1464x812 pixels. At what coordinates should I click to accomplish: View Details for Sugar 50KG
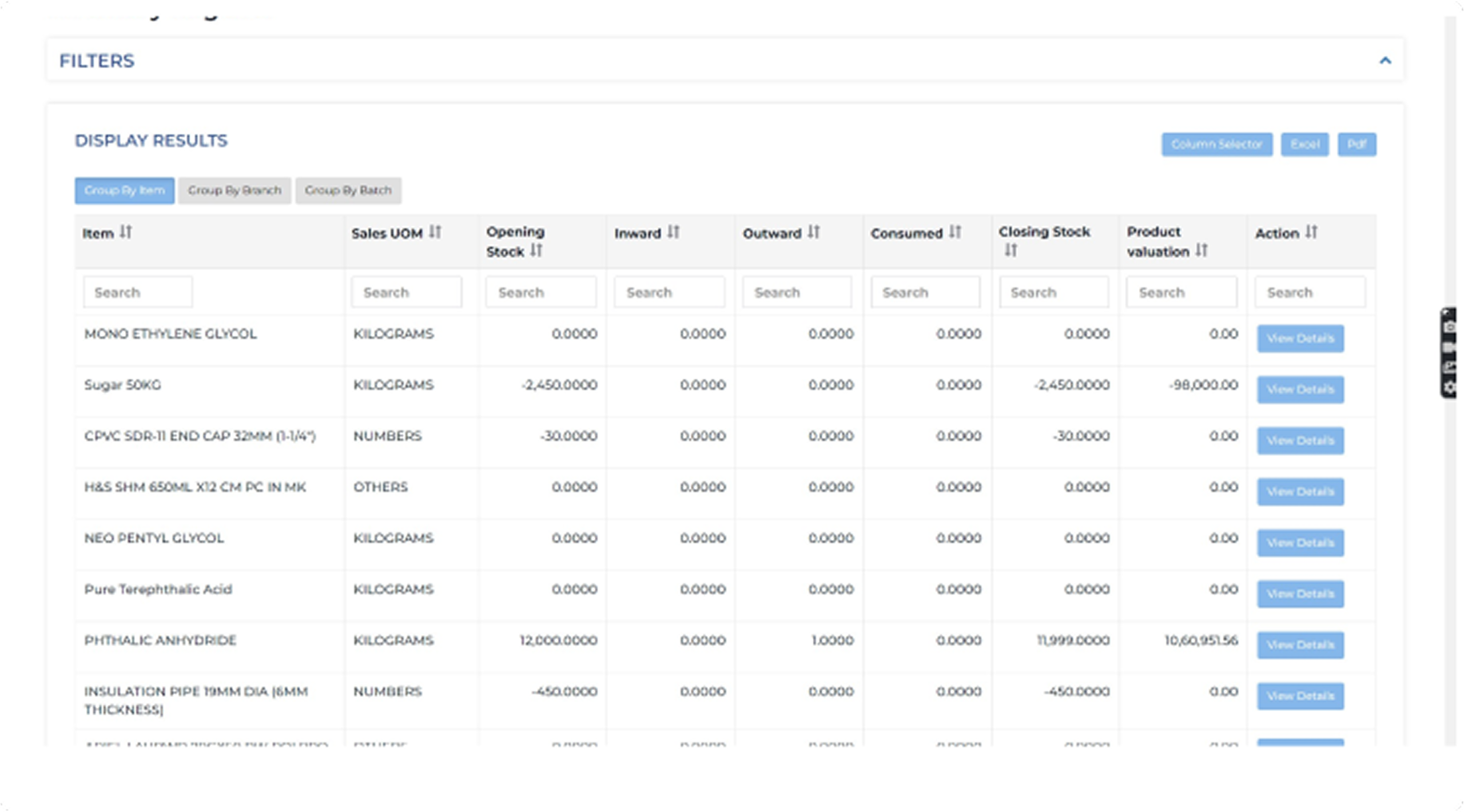point(1300,390)
